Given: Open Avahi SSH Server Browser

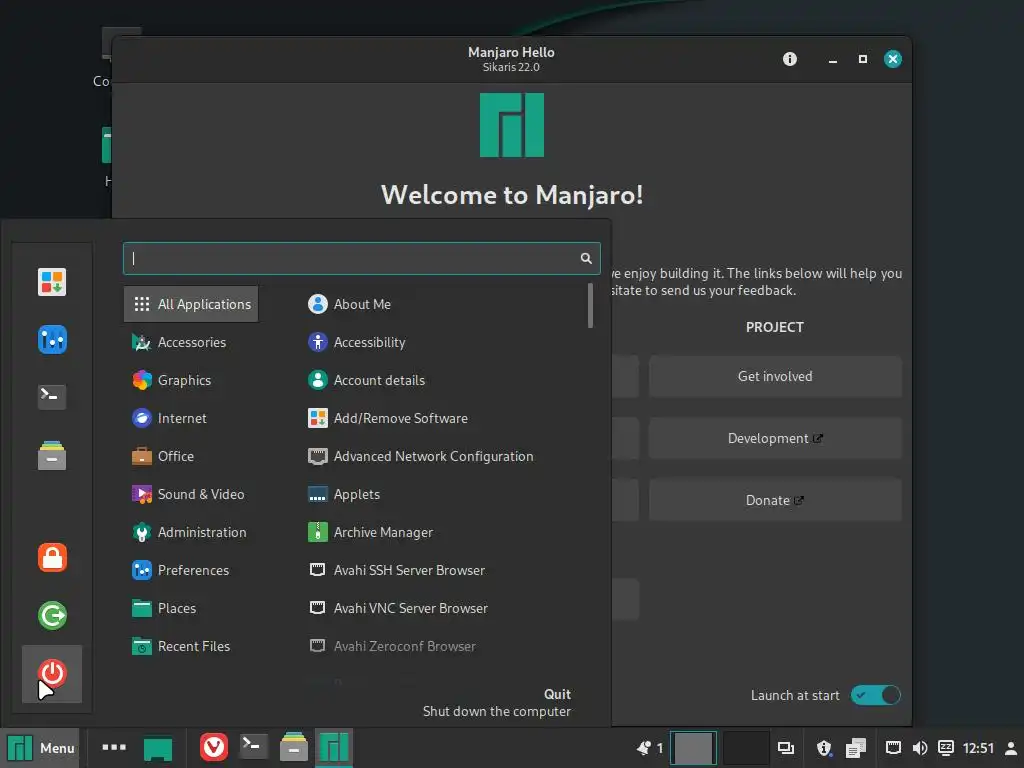Looking at the screenshot, I should [396, 570].
